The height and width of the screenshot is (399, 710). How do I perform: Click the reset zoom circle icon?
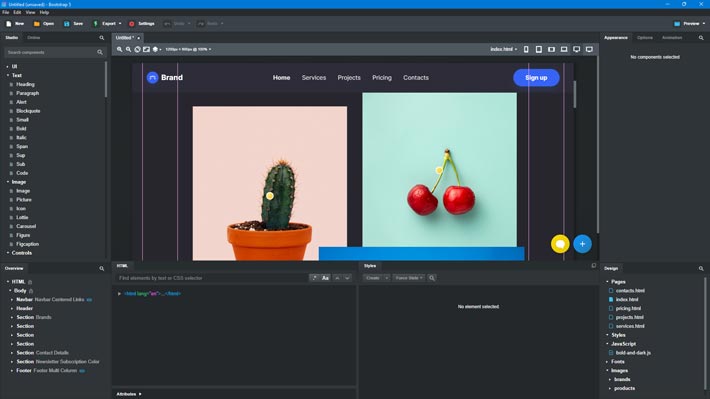(x=137, y=49)
